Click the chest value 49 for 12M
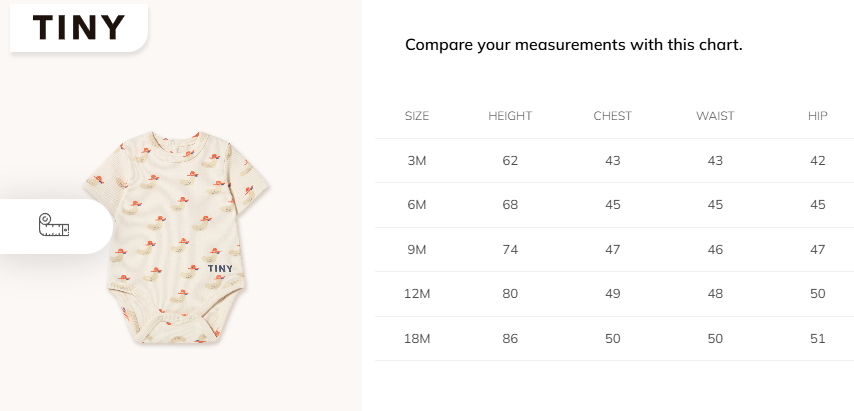 point(613,294)
